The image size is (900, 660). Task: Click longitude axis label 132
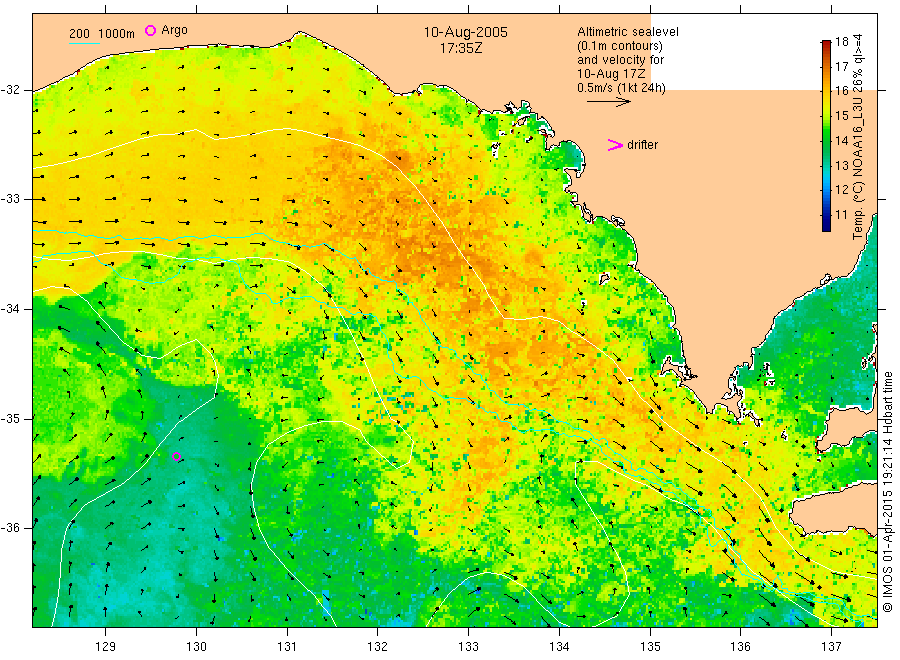pos(378,647)
